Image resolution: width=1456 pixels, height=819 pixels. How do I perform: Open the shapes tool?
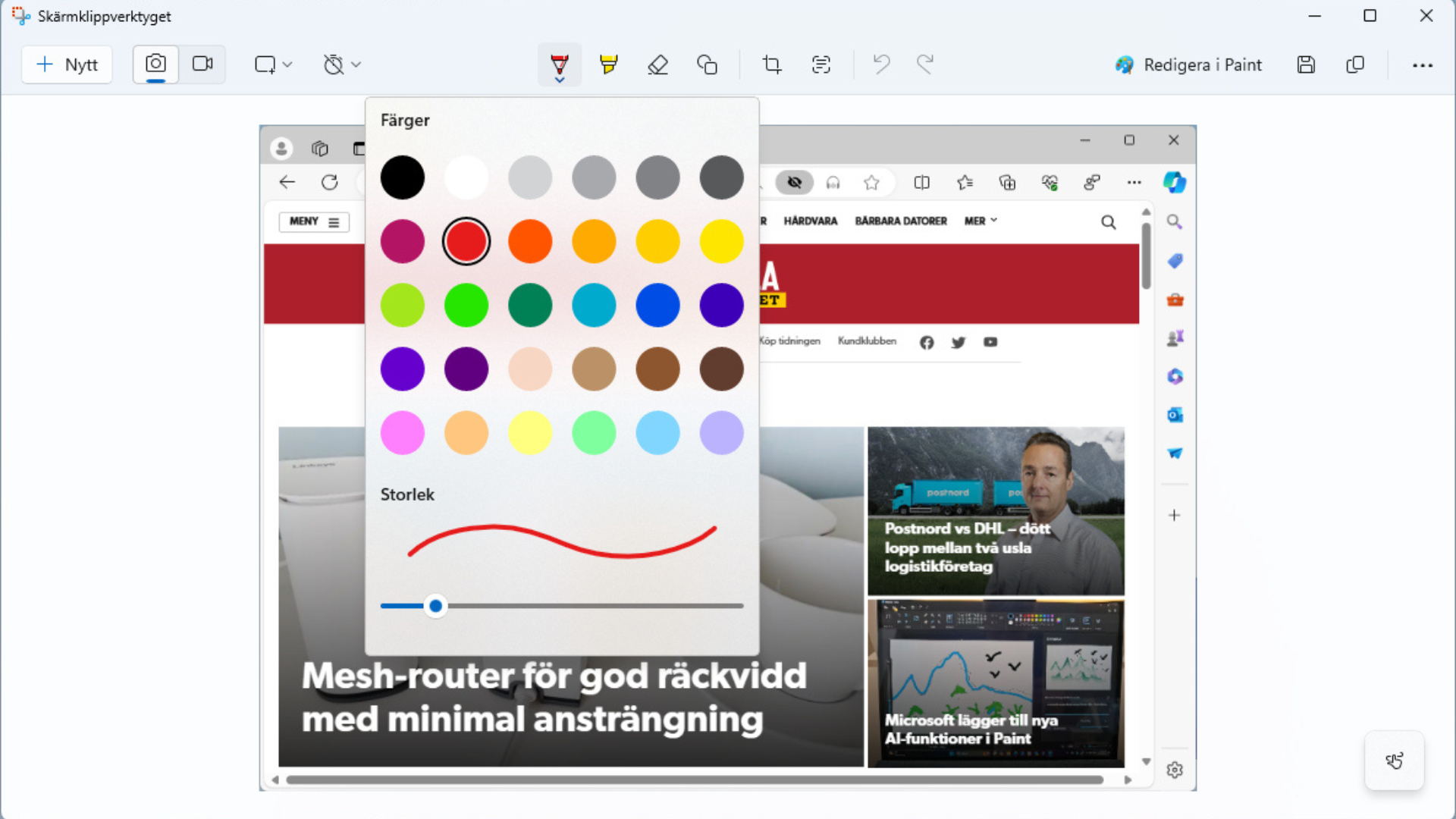coord(707,64)
